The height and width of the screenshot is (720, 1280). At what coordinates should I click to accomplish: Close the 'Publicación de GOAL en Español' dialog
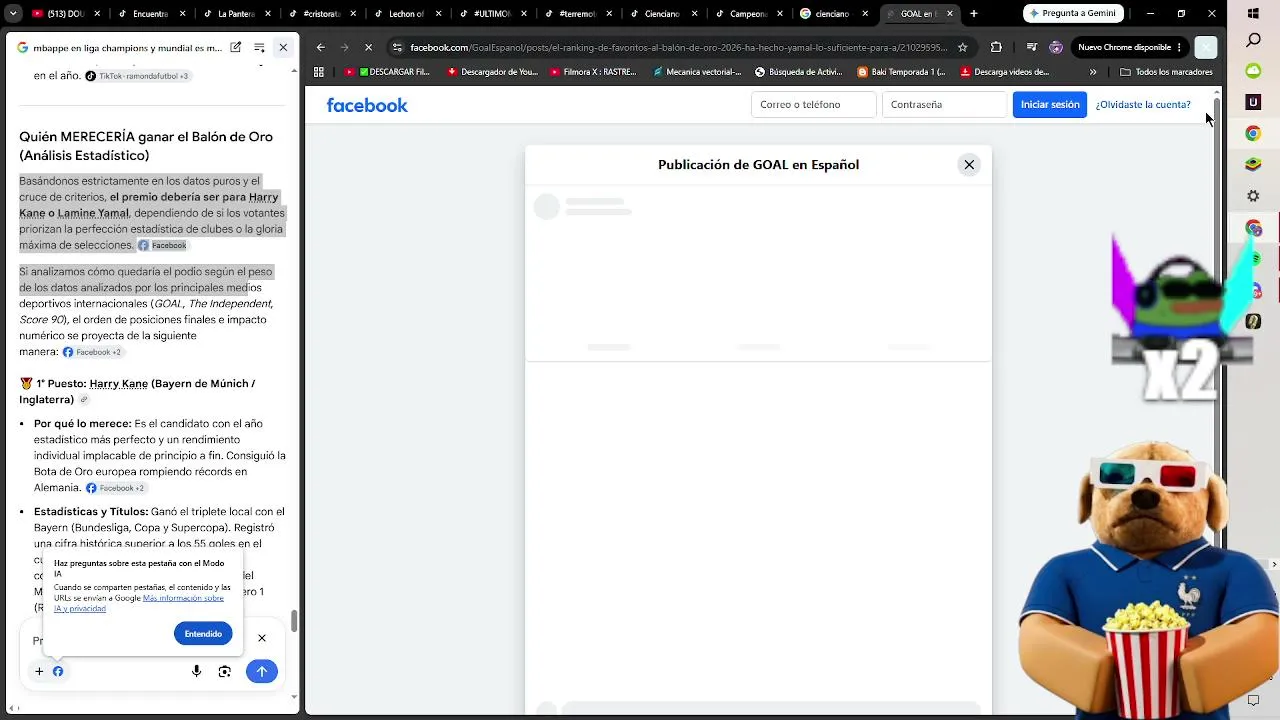[x=969, y=165]
